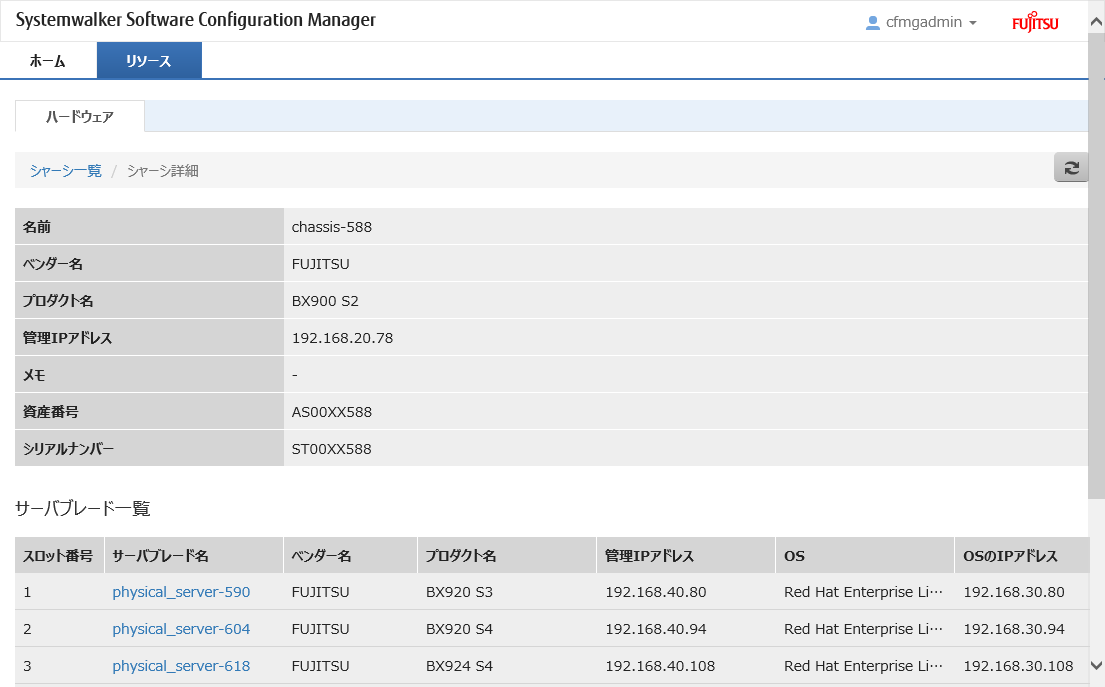Click the cfmgadmin user avatar icon
This screenshot has height=687, width=1105.
pyautogui.click(x=872, y=23)
